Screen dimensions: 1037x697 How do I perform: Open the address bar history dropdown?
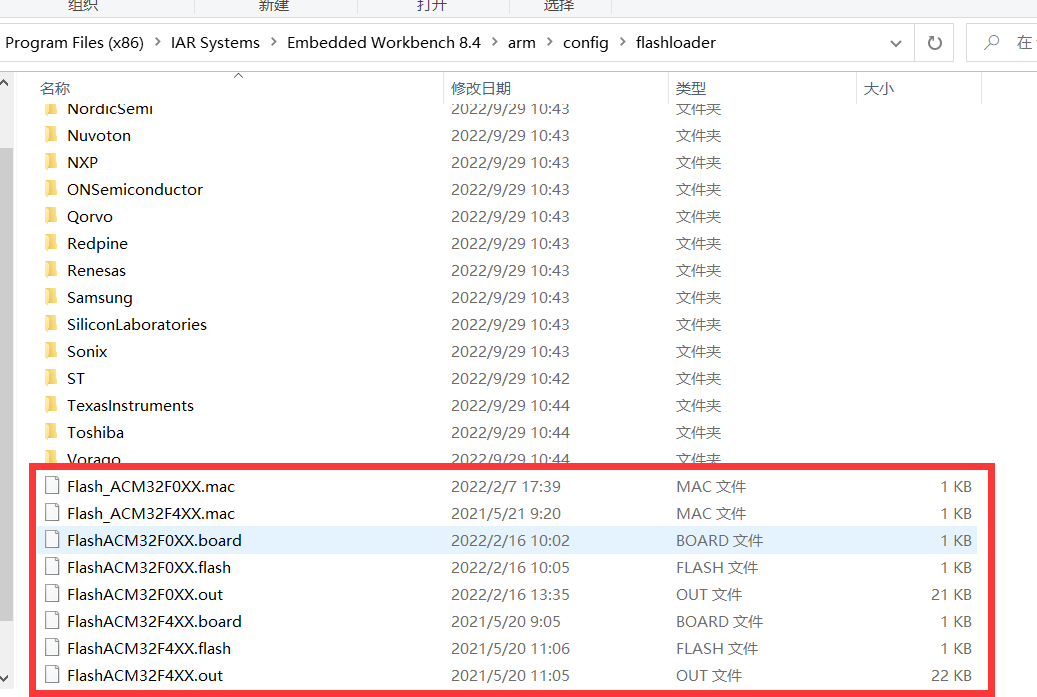(x=895, y=43)
